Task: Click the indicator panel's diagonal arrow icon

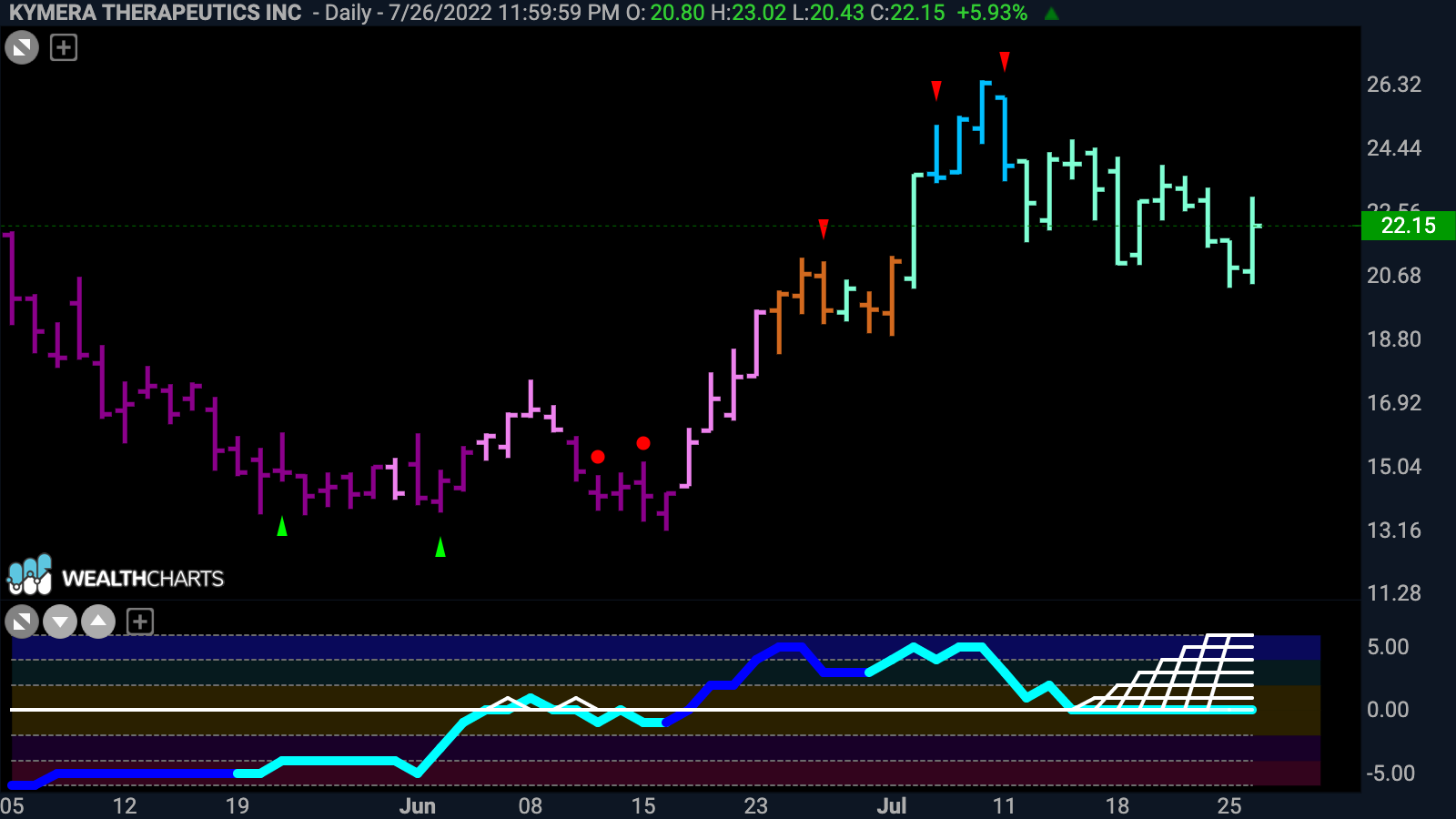Action: (x=22, y=622)
